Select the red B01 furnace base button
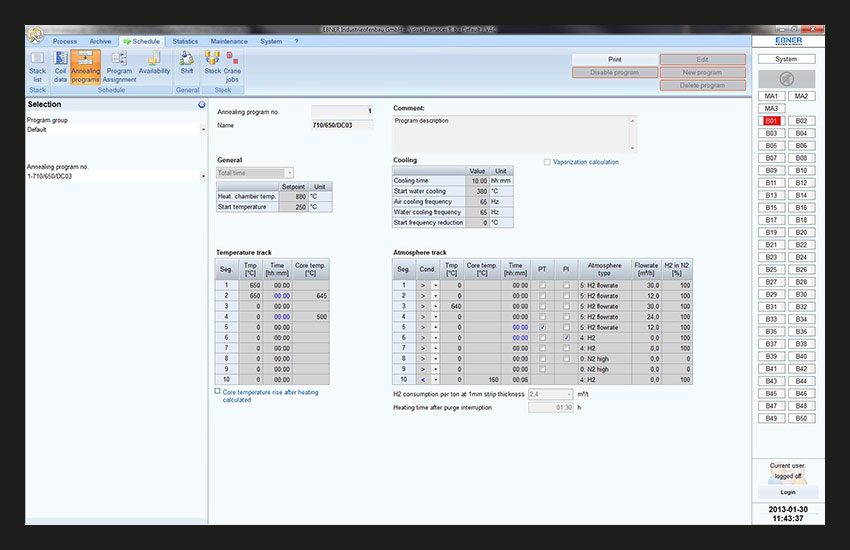Viewport: 850px width, 550px height. [771, 121]
